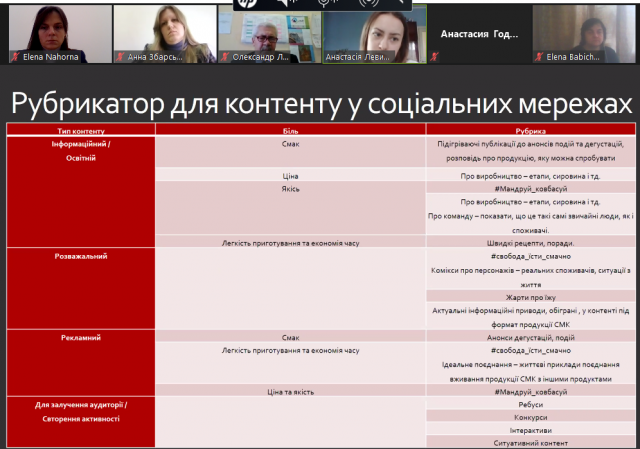Screen dimensions: 640x449
Task: Select Анастасія Леви active speaker video
Action: [375, 34]
